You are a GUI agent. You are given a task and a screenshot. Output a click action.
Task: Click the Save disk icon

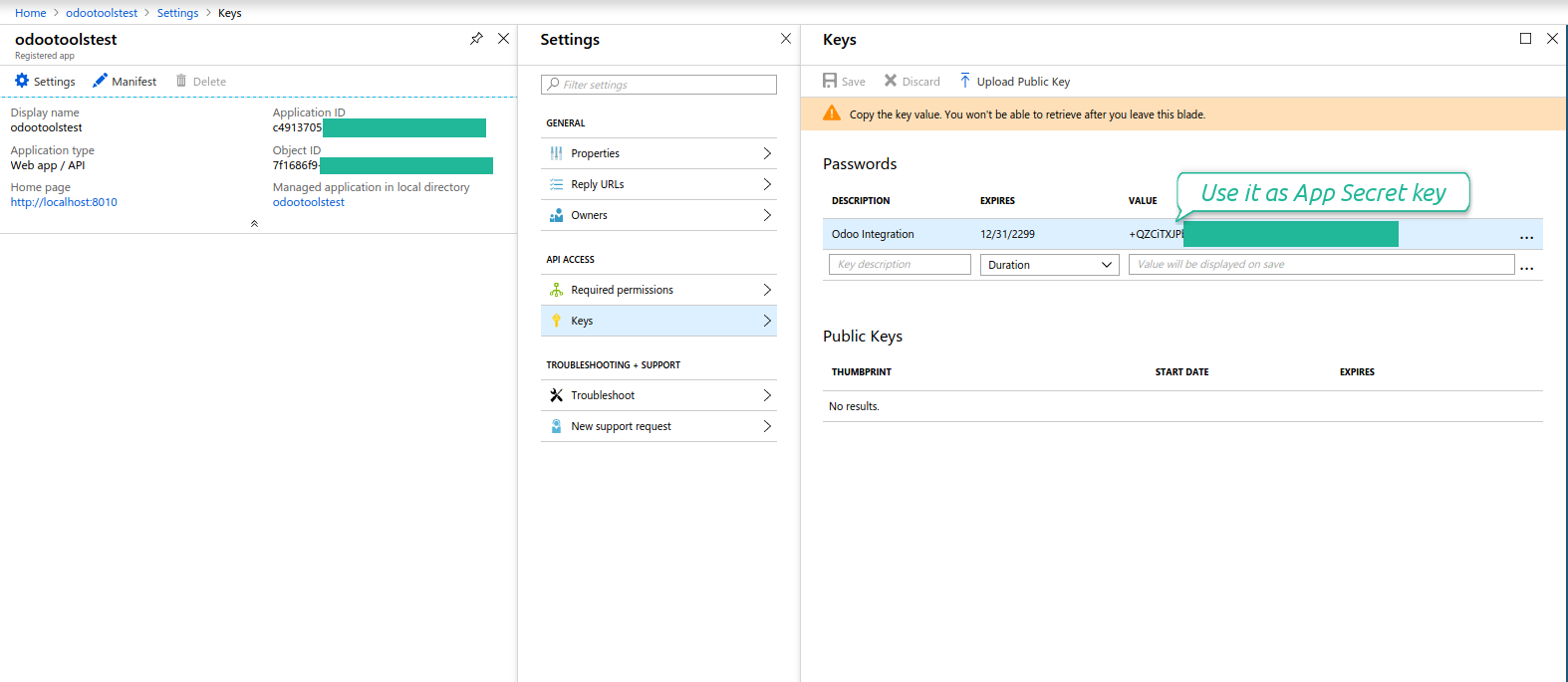tap(830, 81)
